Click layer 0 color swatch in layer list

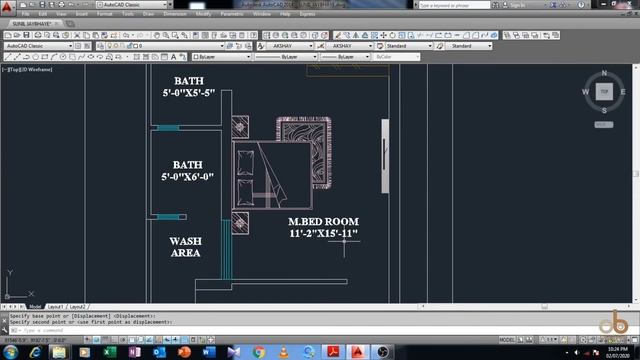(x=135, y=46)
